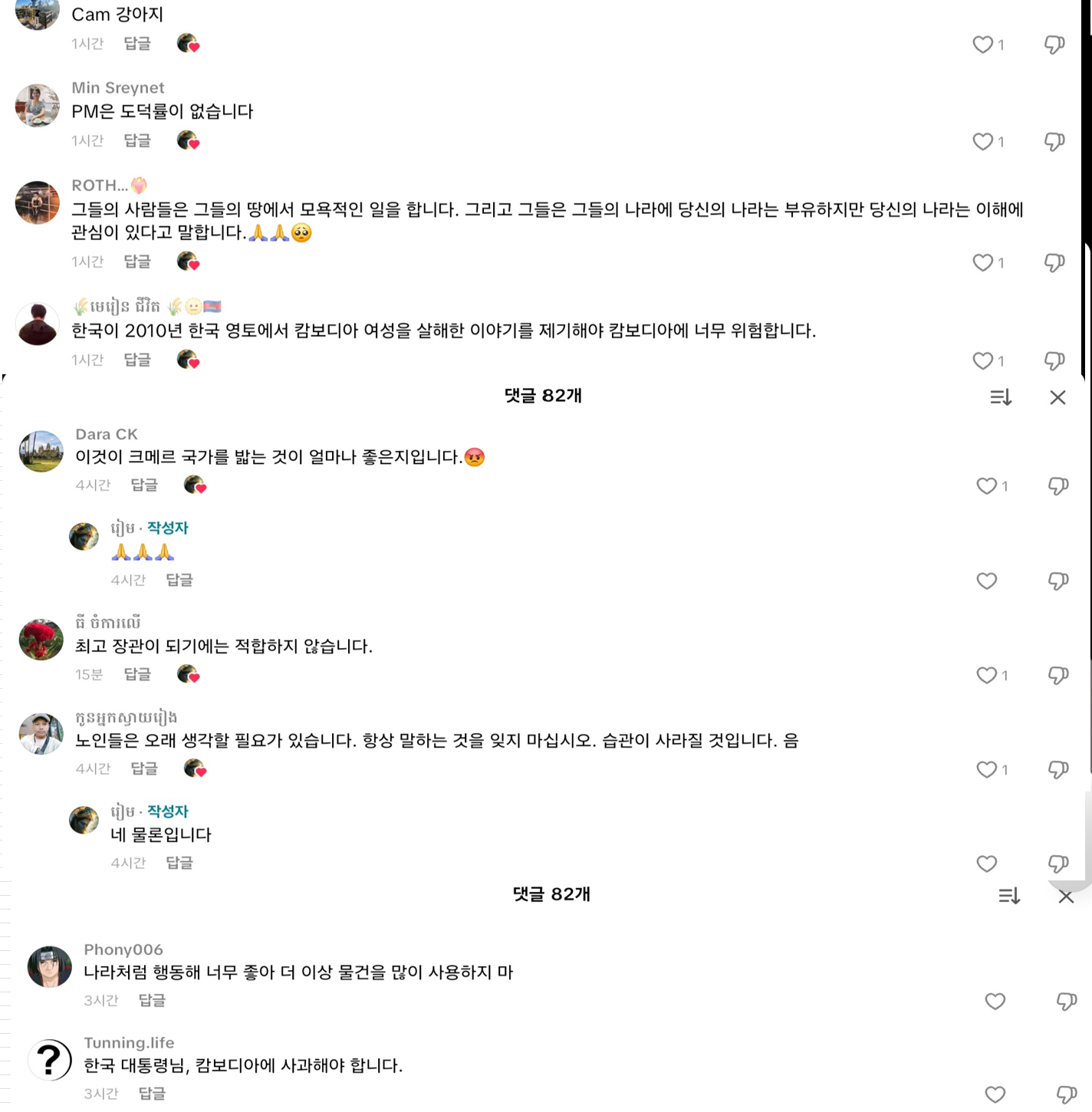Click the 작성자 author label on the prayer-emoji reply

[x=167, y=528]
